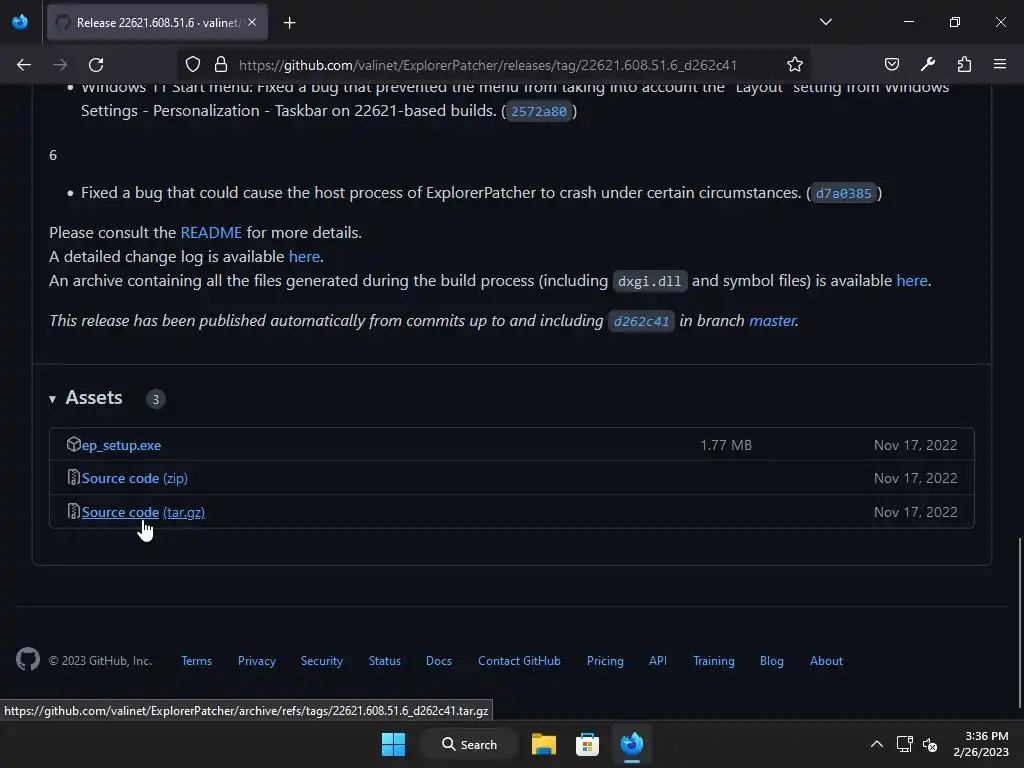The width and height of the screenshot is (1024, 768).
Task: List all tabs dropdown arrow
Action: coord(825,22)
